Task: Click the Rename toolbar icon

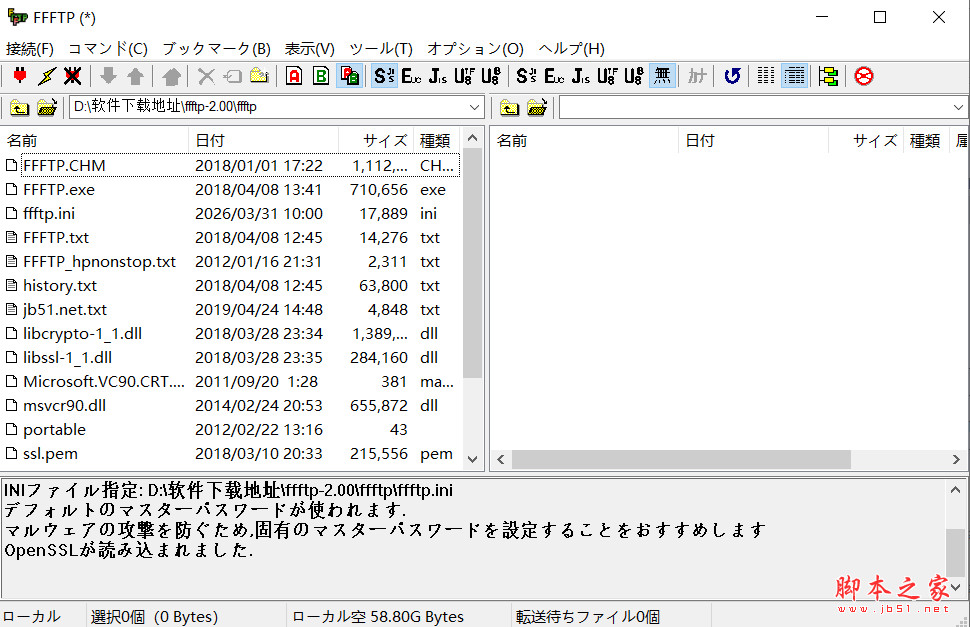Action: [233, 76]
